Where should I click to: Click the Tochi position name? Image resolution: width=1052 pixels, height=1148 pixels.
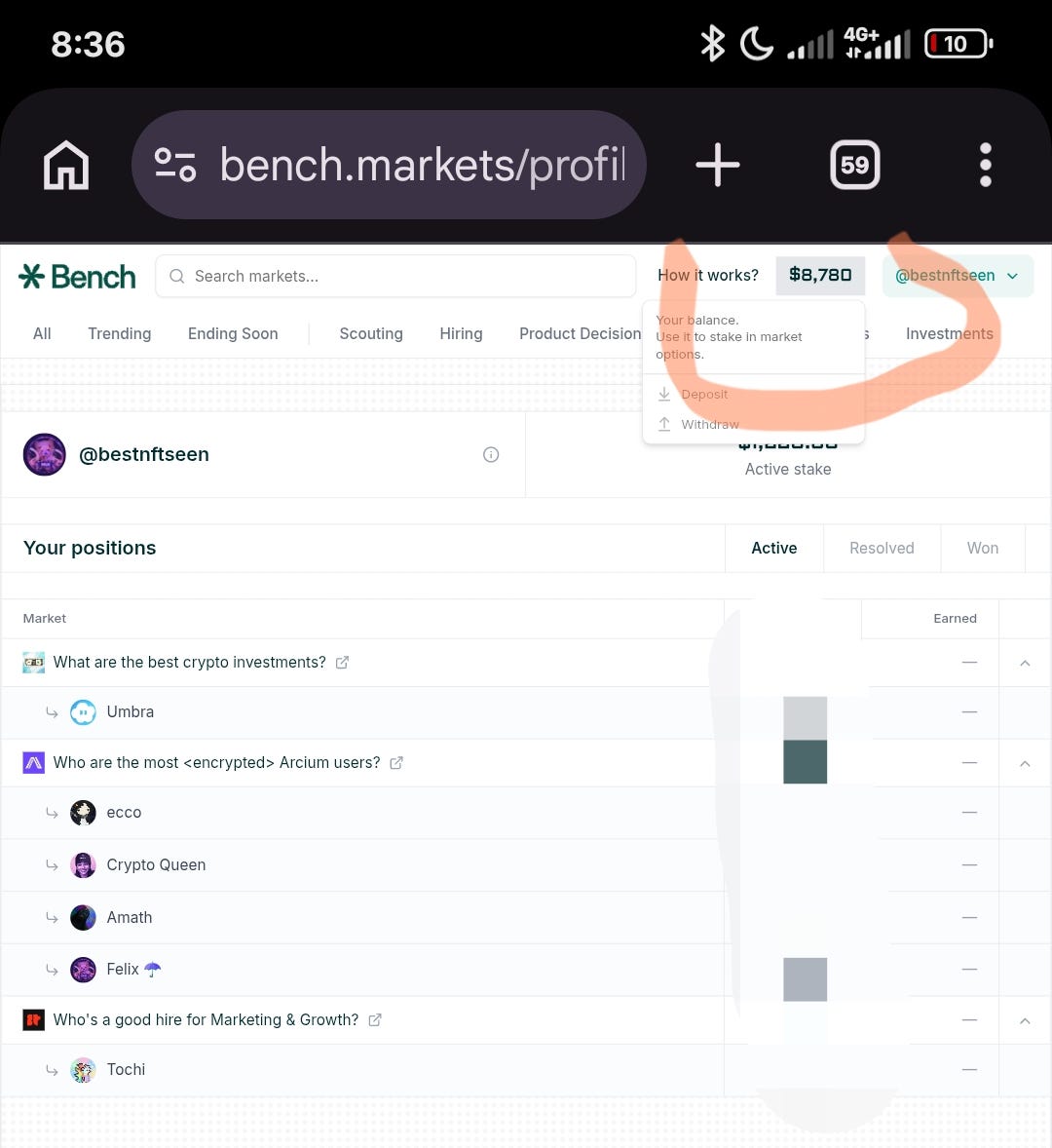(126, 1070)
